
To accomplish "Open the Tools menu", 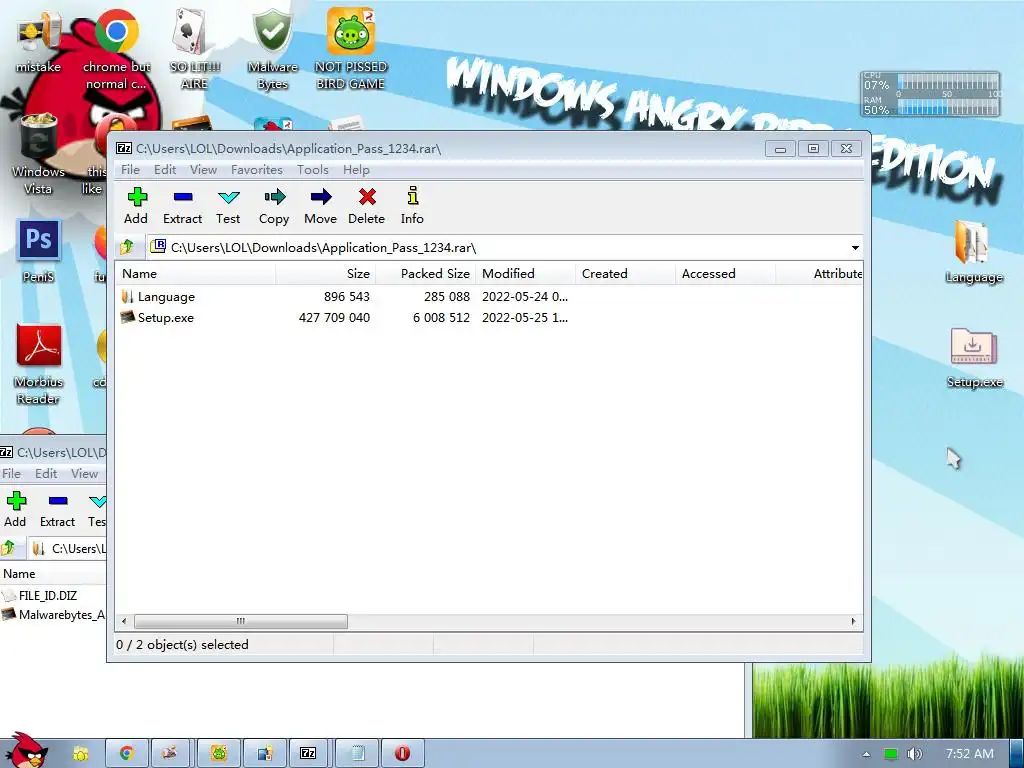I will point(312,170).
